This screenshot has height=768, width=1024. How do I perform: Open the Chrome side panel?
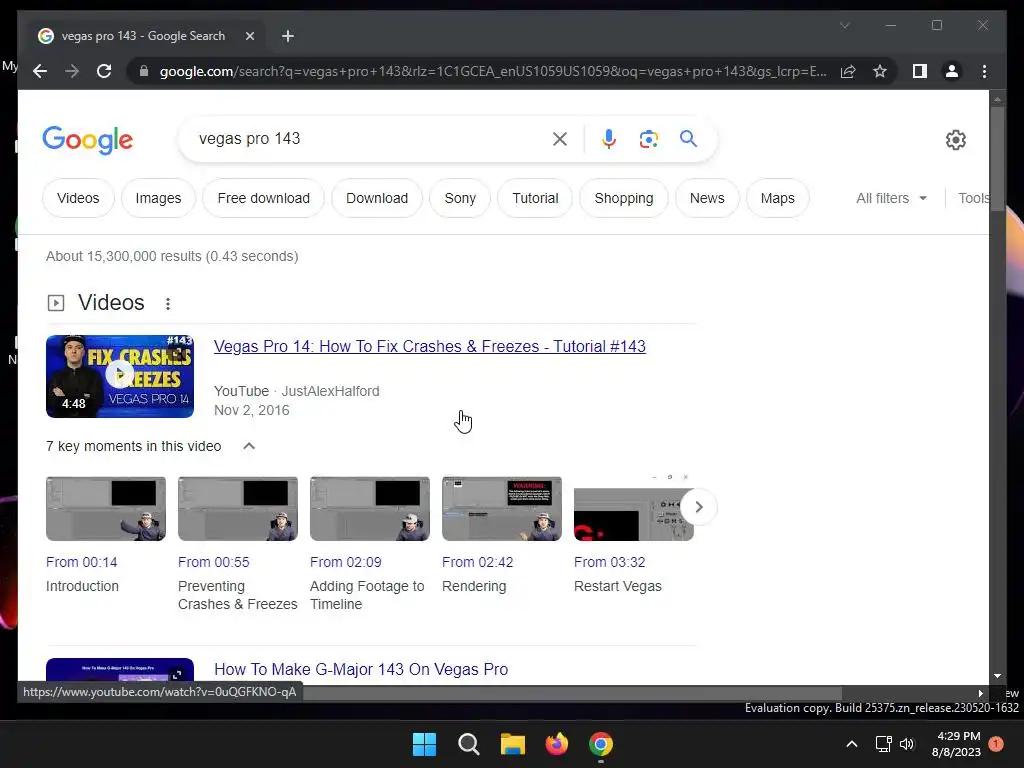pos(920,71)
